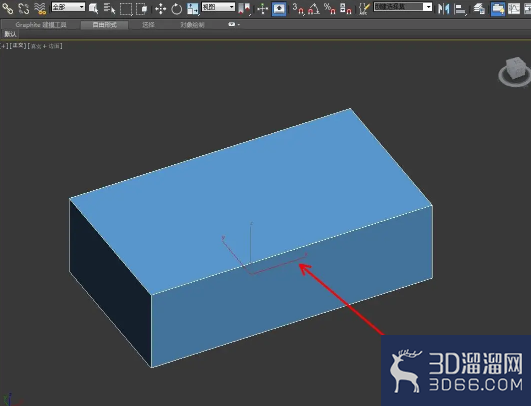Open the Curve Editor

click(x=514, y=9)
